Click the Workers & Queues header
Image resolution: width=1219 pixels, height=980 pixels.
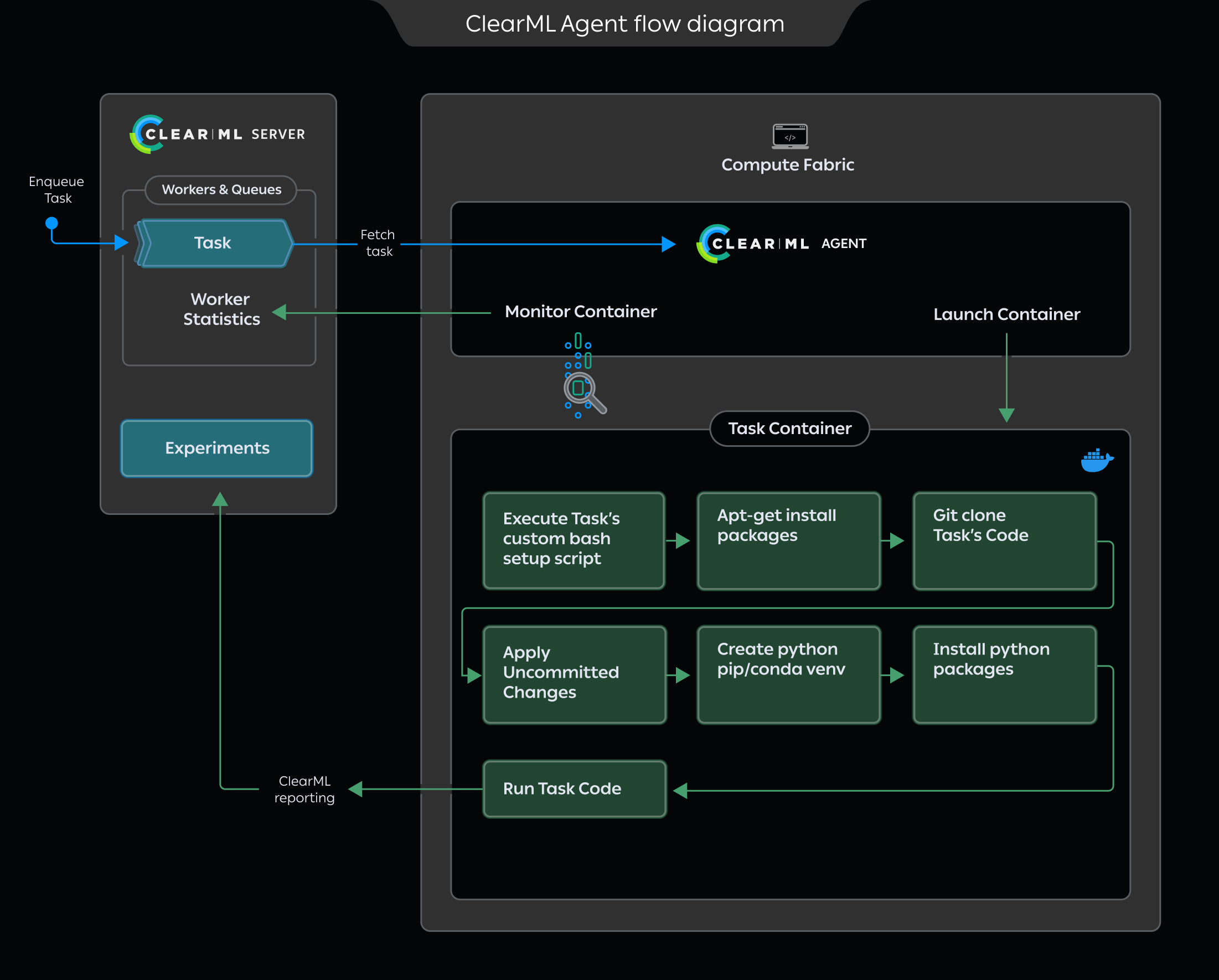click(220, 189)
